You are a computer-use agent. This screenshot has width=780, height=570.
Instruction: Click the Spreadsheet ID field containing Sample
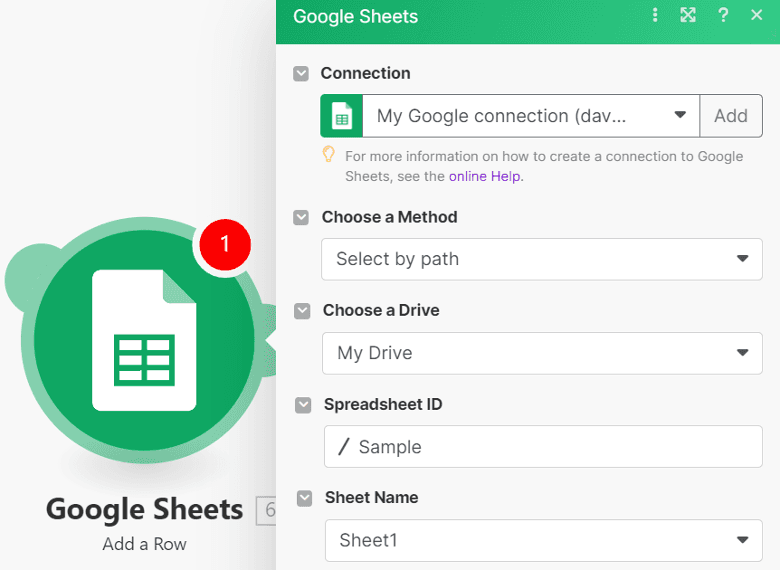(x=543, y=447)
